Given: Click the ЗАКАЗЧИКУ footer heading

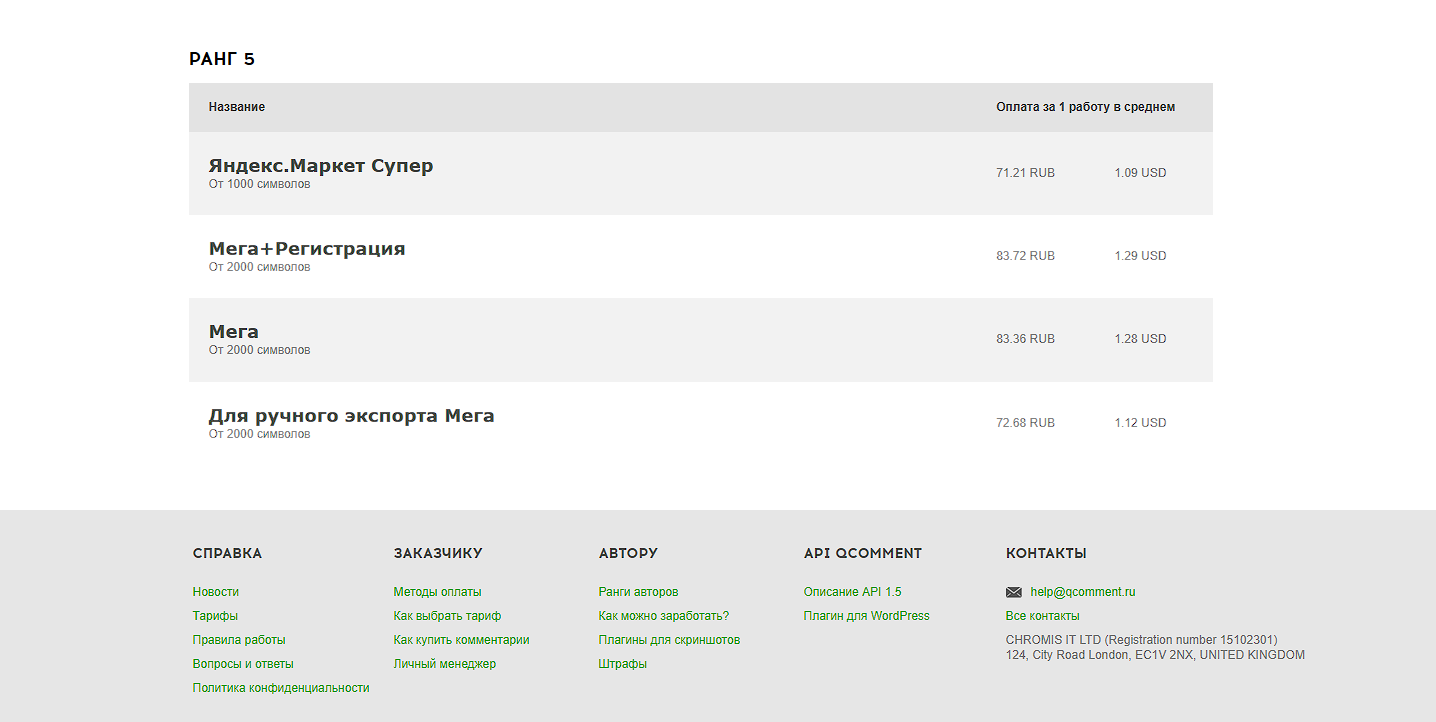Looking at the screenshot, I should point(438,553).
